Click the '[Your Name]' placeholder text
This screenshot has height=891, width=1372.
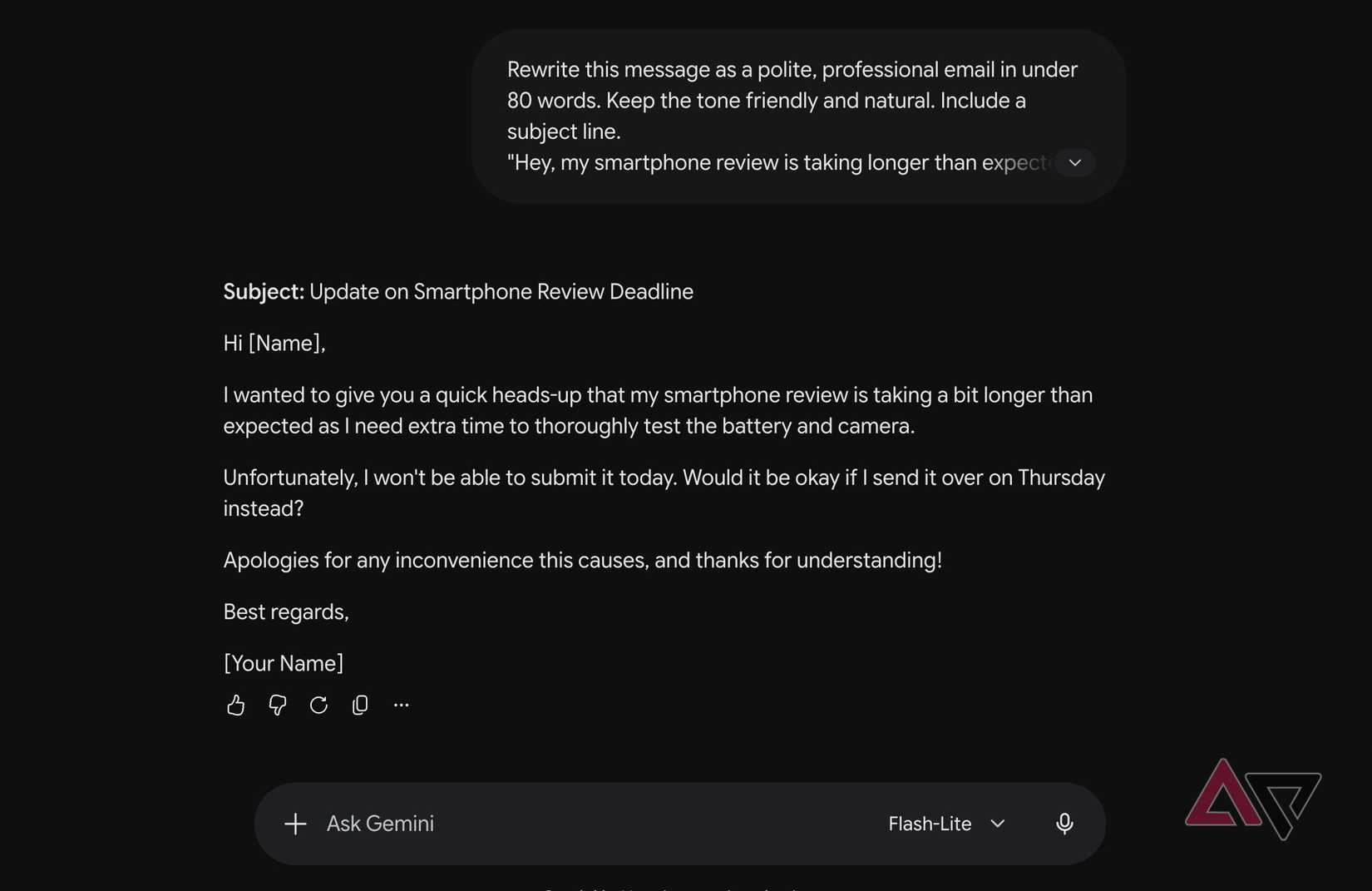click(x=284, y=664)
